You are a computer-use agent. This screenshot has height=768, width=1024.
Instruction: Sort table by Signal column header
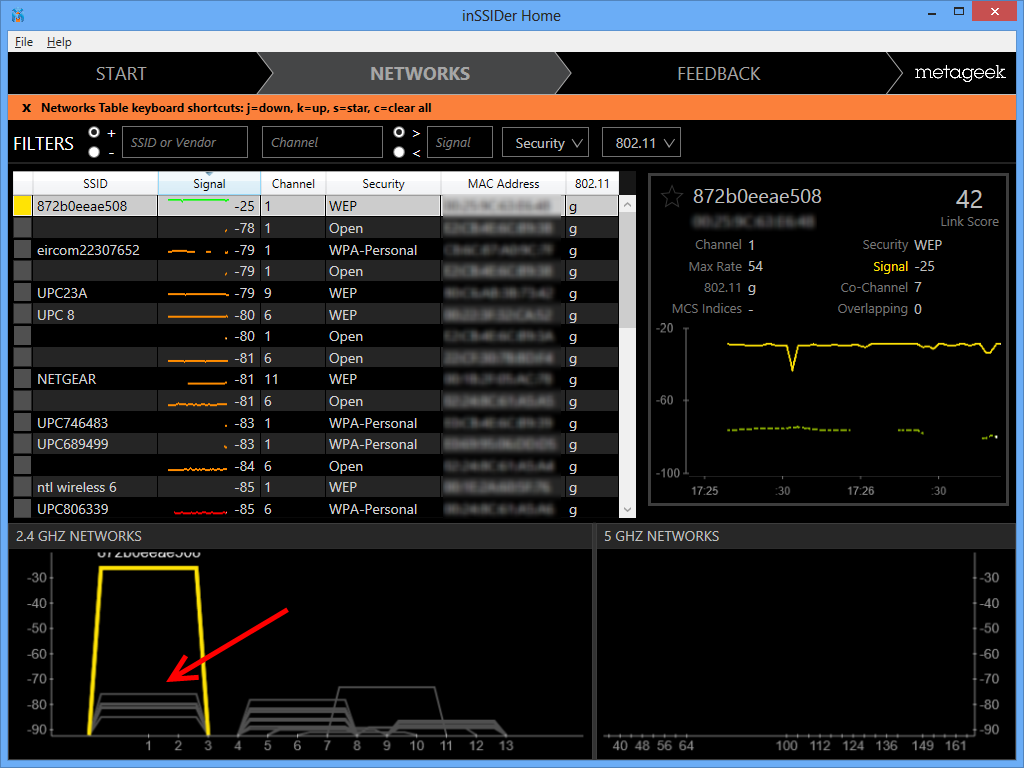[x=209, y=184]
